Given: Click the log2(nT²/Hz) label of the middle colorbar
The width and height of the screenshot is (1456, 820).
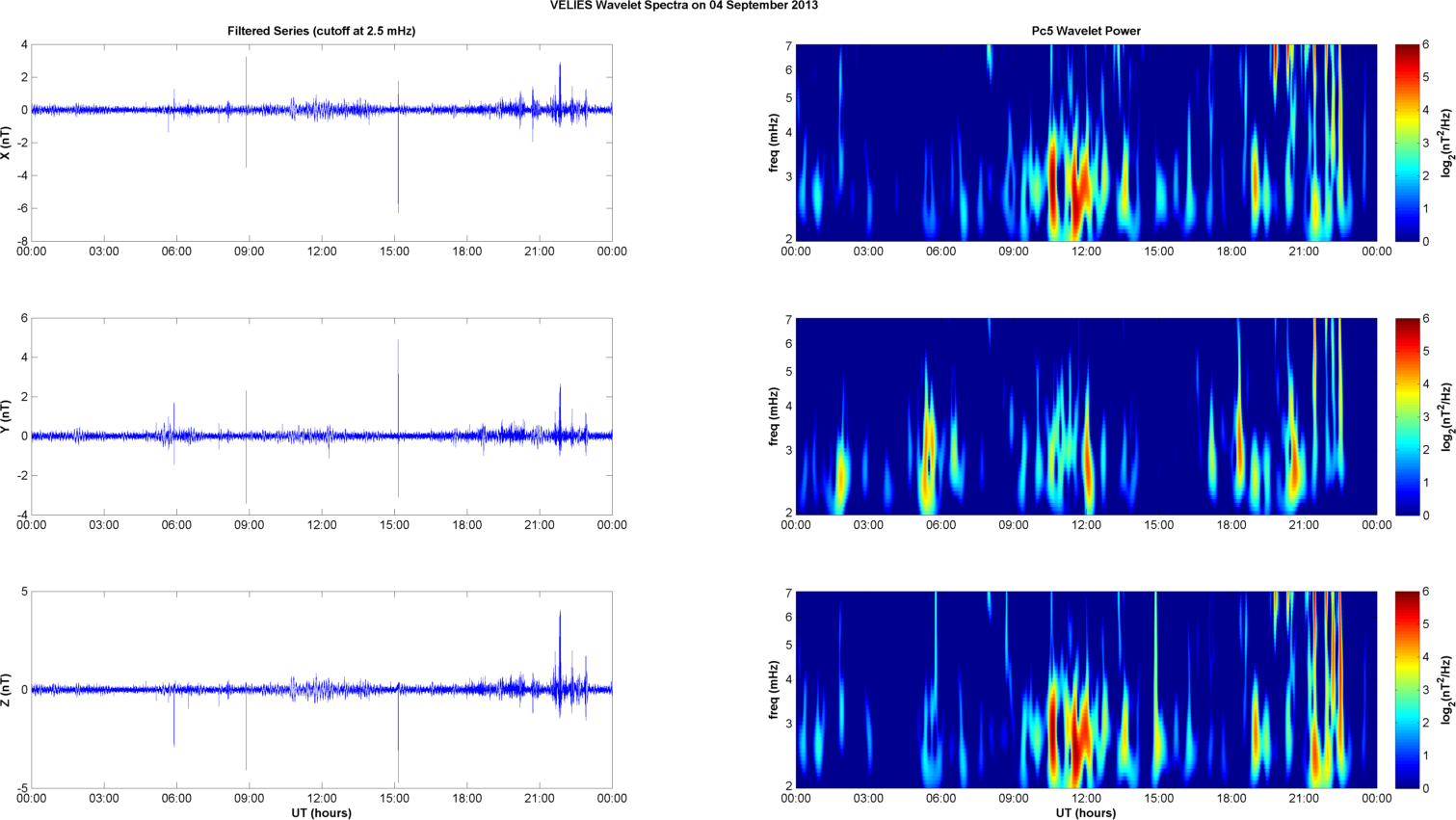Looking at the screenshot, I should [x=1447, y=416].
